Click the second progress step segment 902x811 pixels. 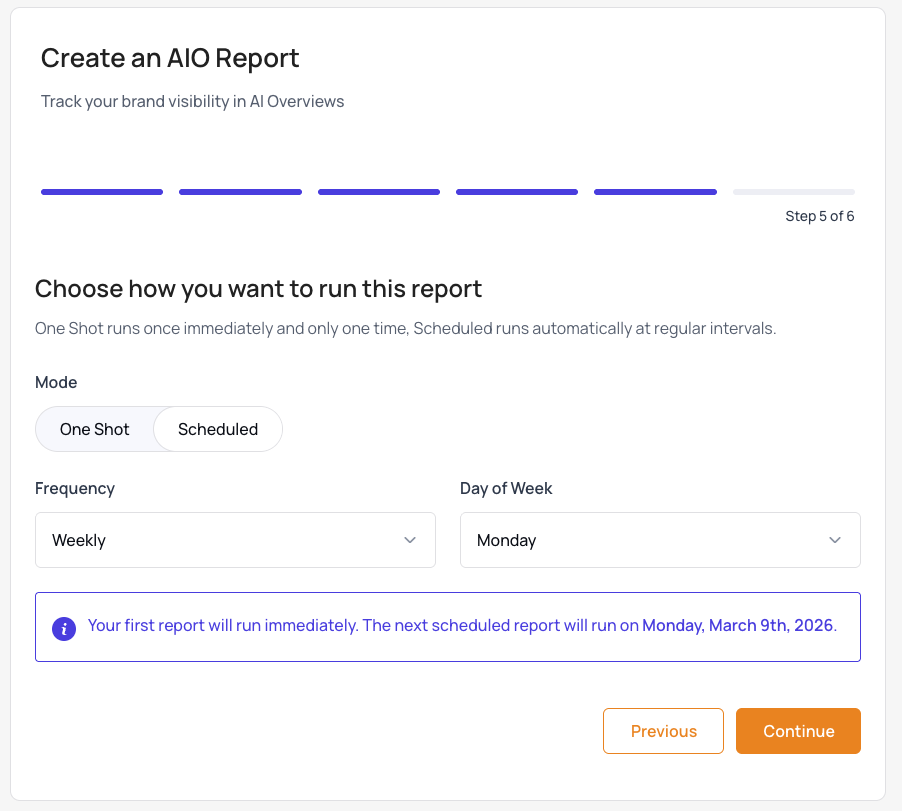pyautogui.click(x=240, y=191)
